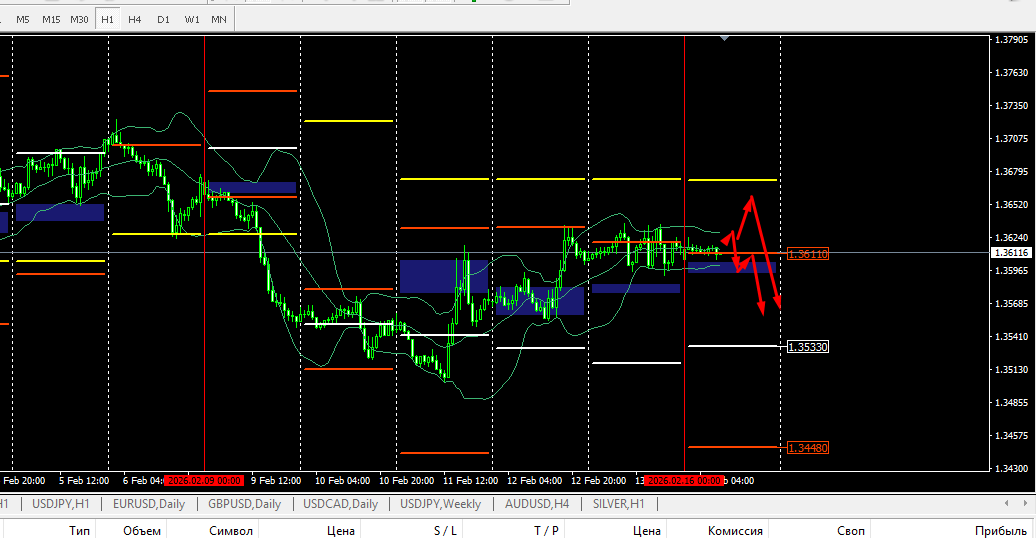The width and height of the screenshot is (1036, 538).
Task: Select the white 1.35330 level label
Action: [807, 347]
